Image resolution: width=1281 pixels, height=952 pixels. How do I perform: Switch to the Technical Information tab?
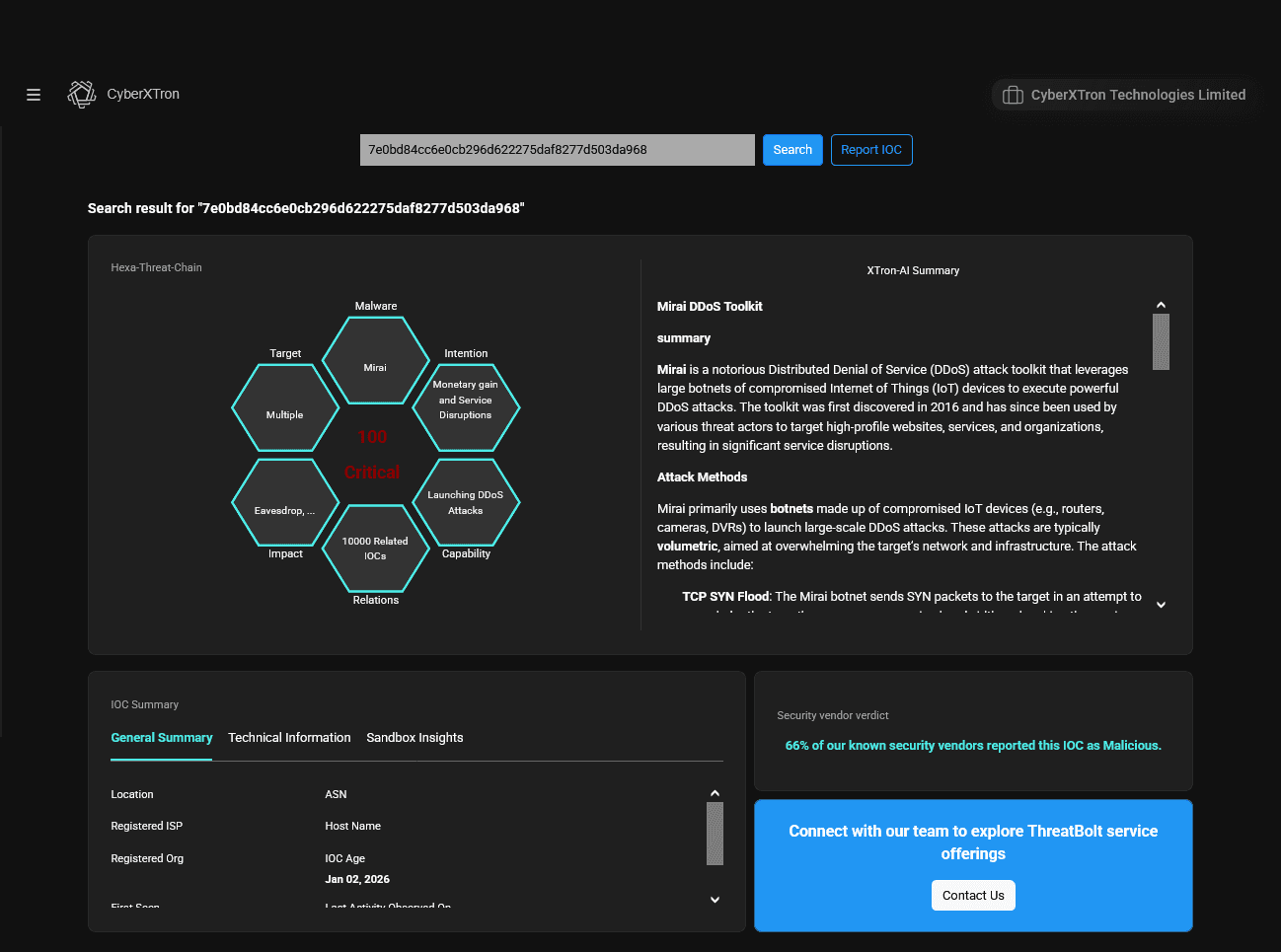pyautogui.click(x=289, y=737)
